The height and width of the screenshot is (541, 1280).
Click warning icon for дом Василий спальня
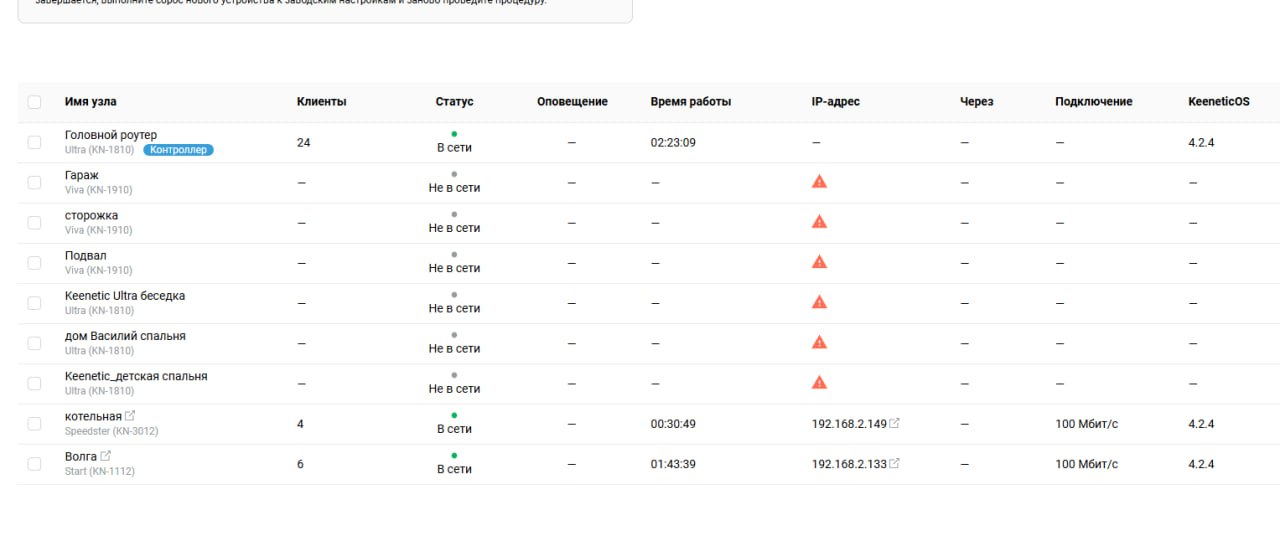click(x=819, y=341)
